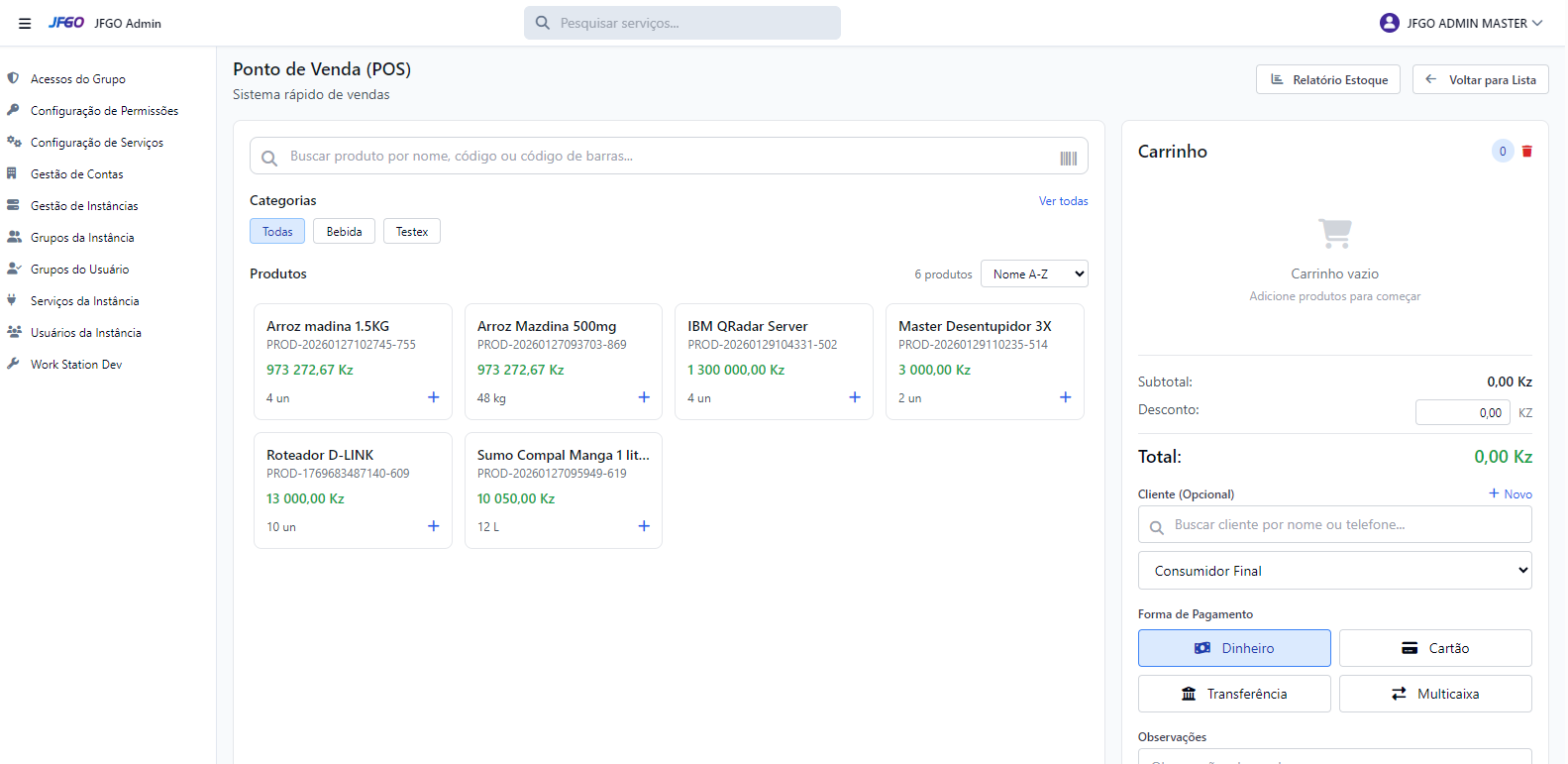Add Roteador D-LINK using plus icon

pyautogui.click(x=433, y=526)
